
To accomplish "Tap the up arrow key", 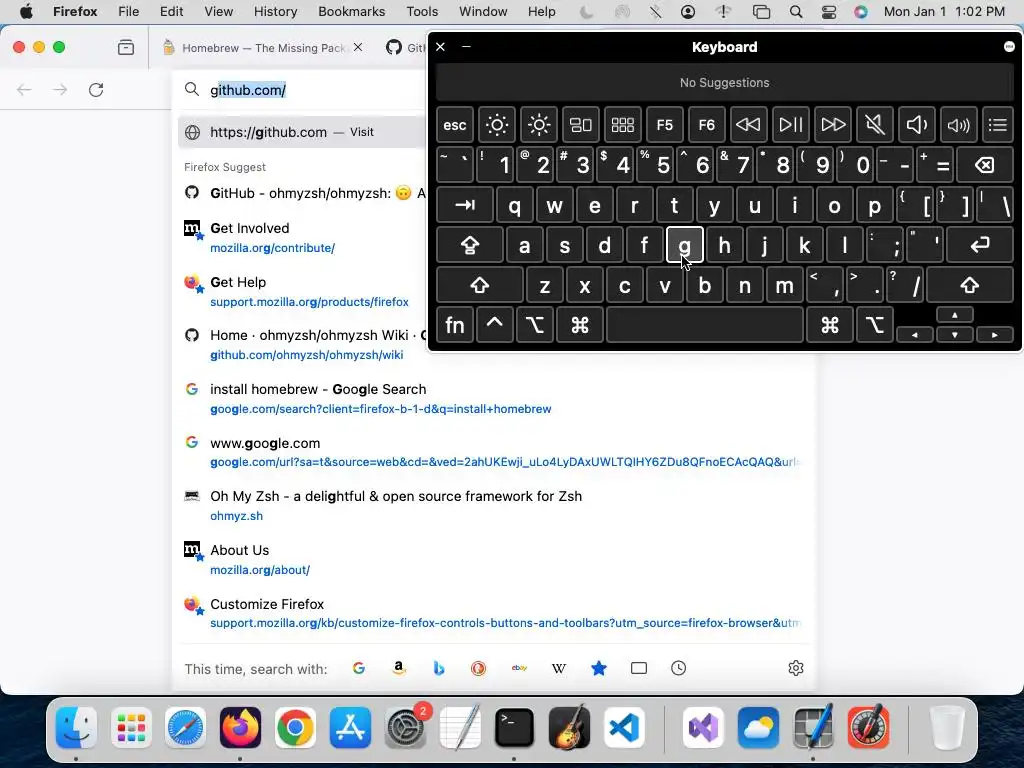I will (955, 315).
